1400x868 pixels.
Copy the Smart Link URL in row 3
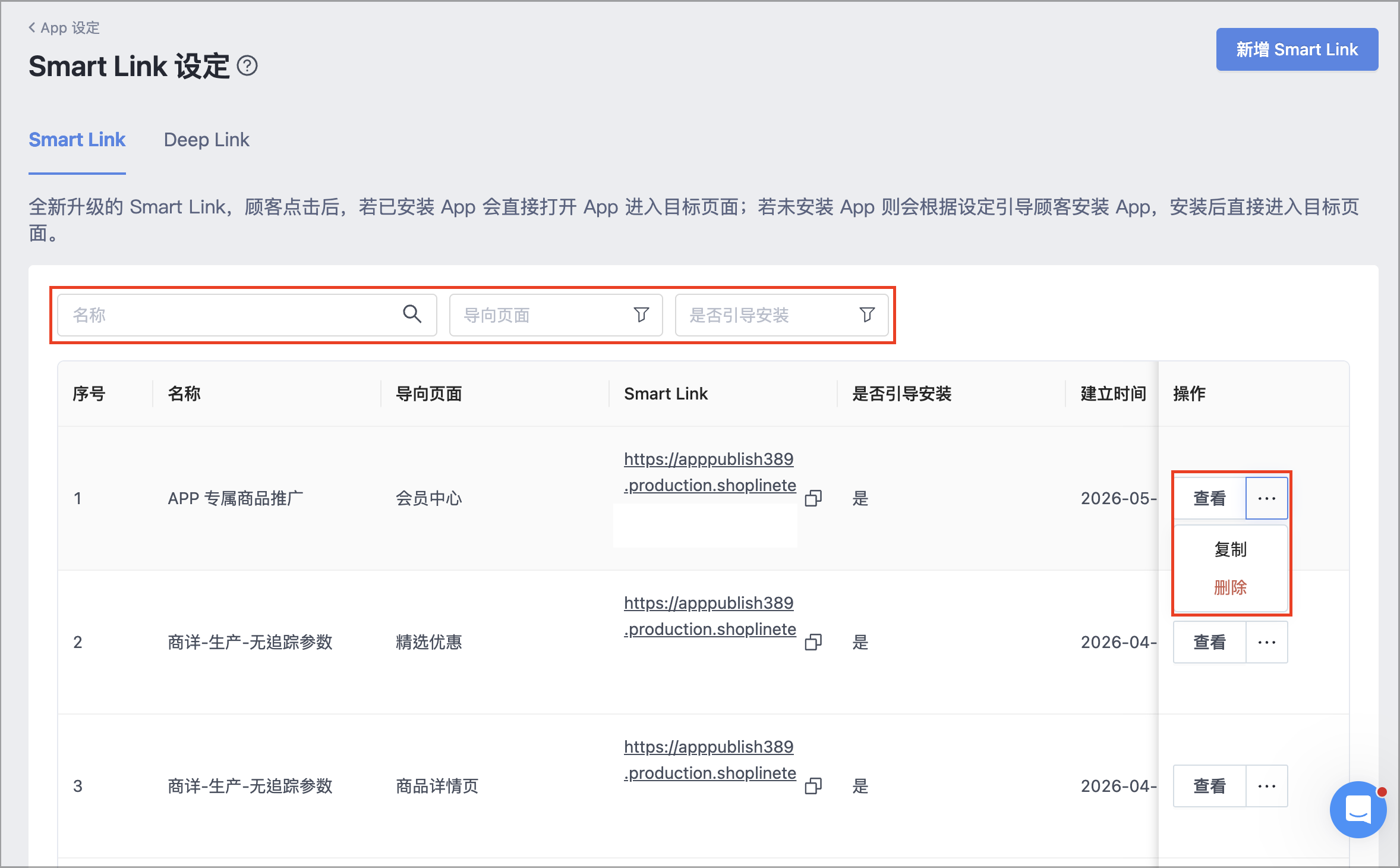(813, 785)
